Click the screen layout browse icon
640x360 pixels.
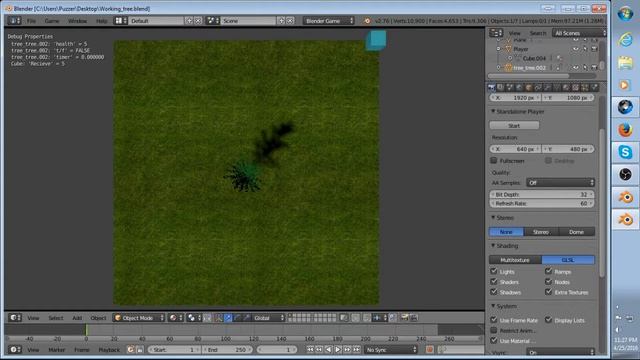(x=120, y=20)
